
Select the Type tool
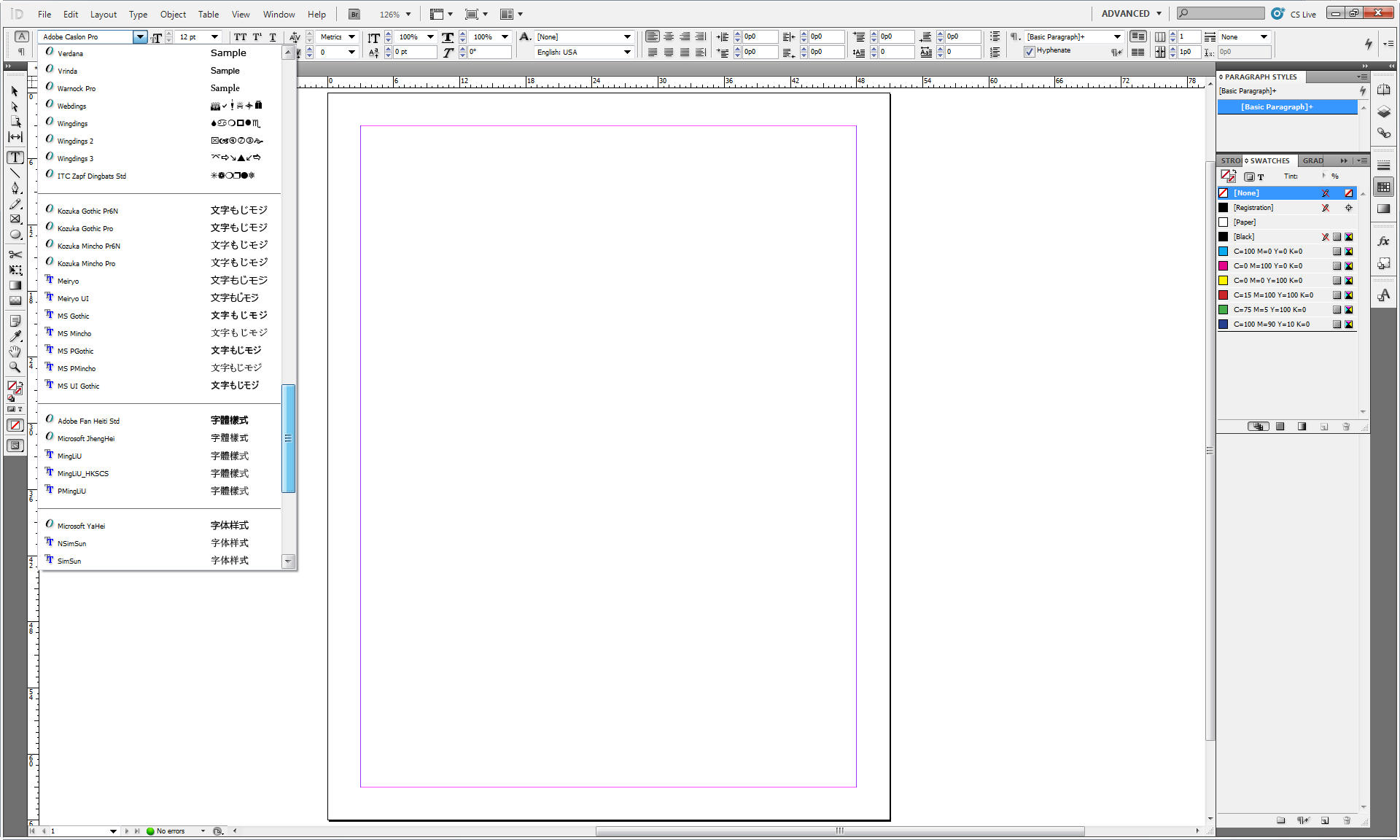pos(15,157)
